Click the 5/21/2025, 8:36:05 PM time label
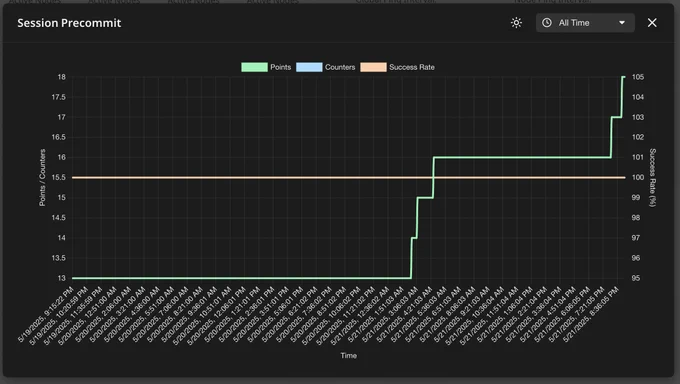 (x=592, y=314)
